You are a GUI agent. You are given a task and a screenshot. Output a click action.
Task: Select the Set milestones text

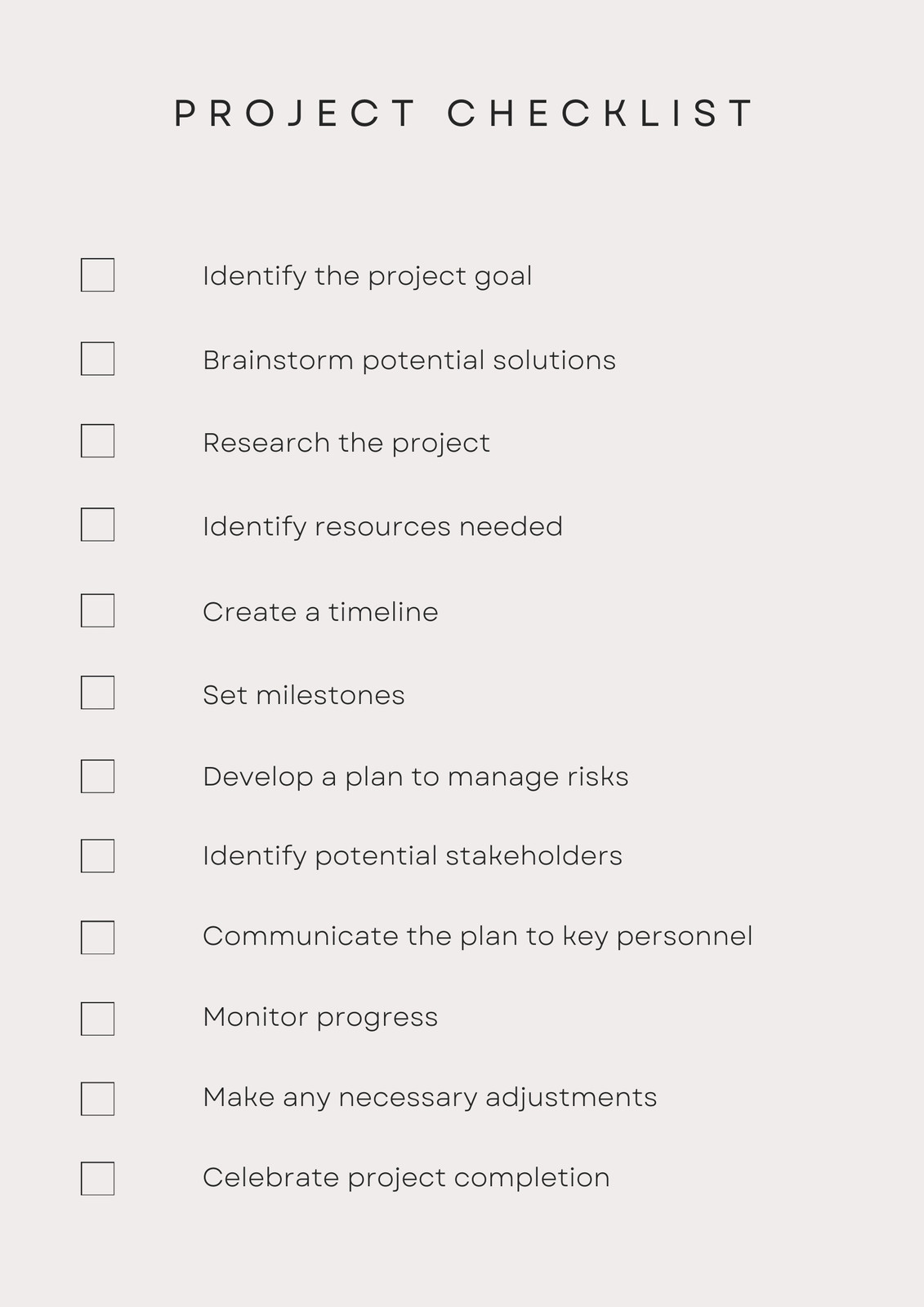pyautogui.click(x=304, y=695)
